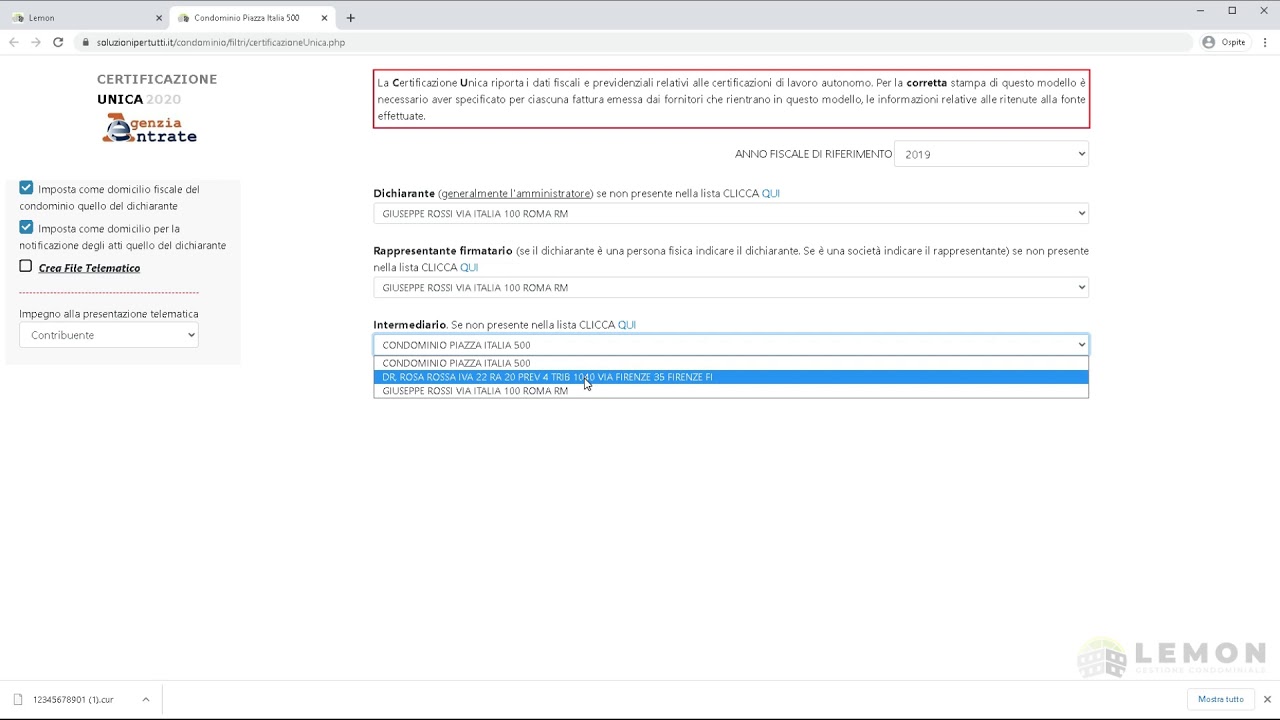Viewport: 1280px width, 720px height.
Task: Maximize the browser window
Action: (x=1232, y=10)
